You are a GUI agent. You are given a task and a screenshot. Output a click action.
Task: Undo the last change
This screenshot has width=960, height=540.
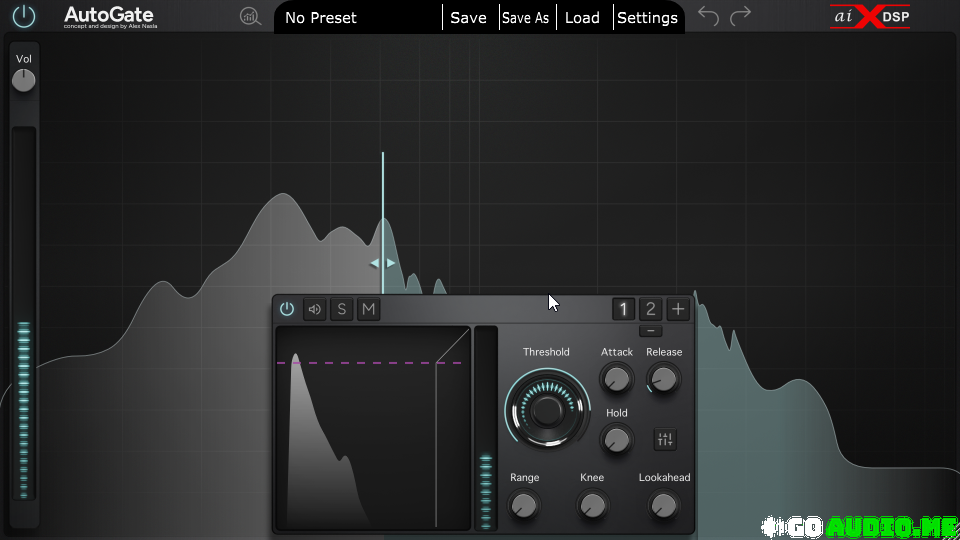coord(708,16)
